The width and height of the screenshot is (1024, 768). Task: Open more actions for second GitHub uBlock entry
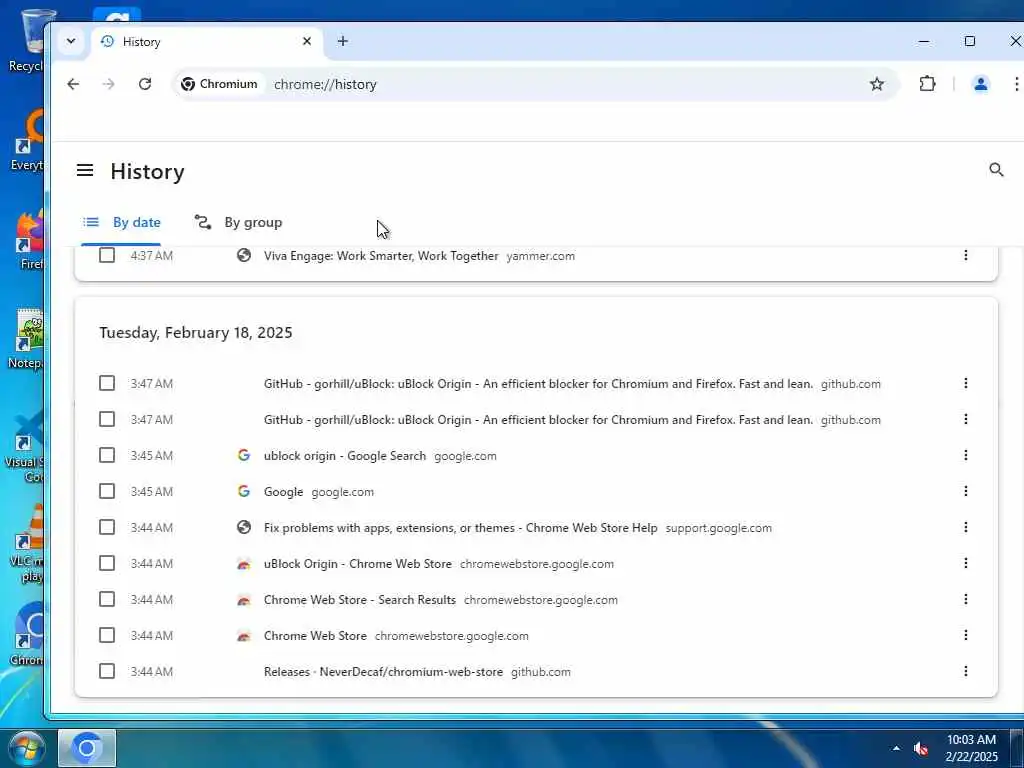tap(965, 419)
